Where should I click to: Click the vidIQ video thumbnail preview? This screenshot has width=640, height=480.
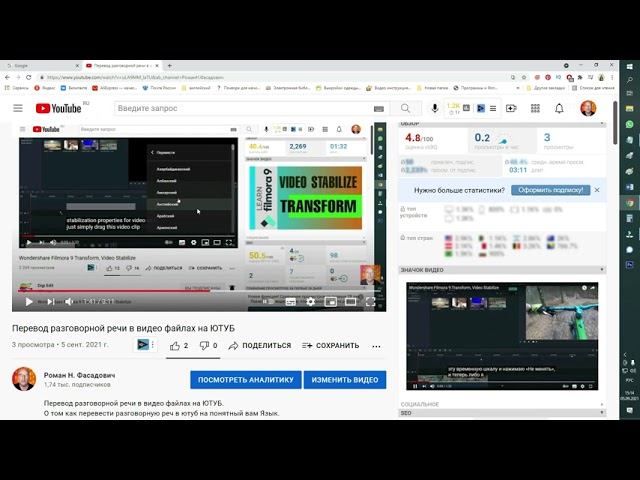502,336
